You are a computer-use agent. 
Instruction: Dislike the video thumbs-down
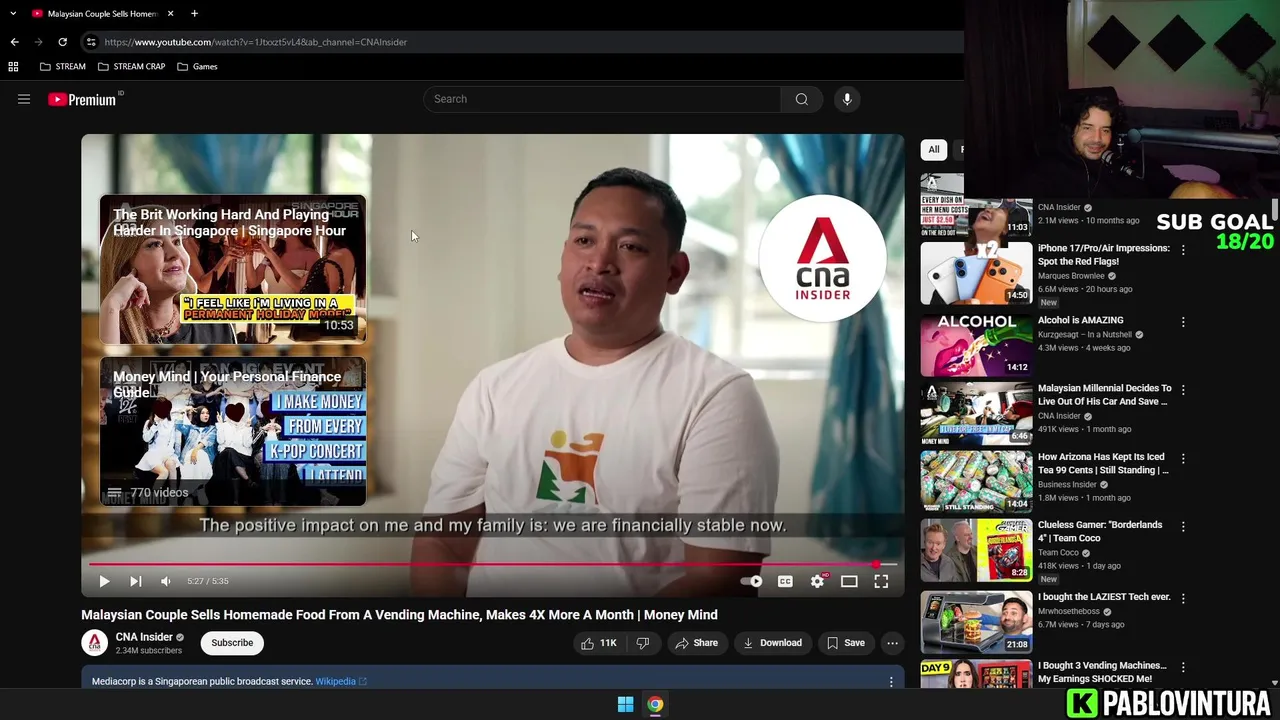pyautogui.click(x=643, y=643)
